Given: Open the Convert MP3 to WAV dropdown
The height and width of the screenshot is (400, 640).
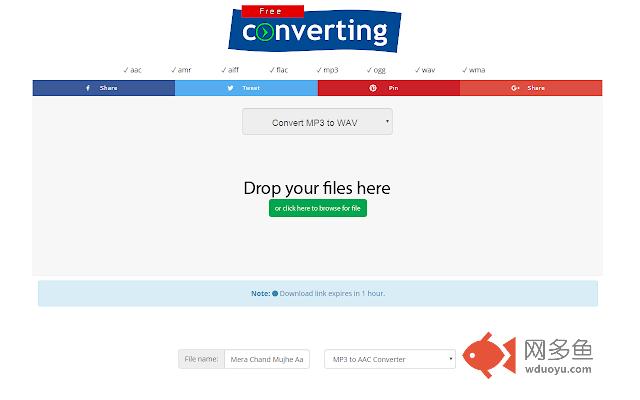Looking at the screenshot, I should [x=317, y=122].
